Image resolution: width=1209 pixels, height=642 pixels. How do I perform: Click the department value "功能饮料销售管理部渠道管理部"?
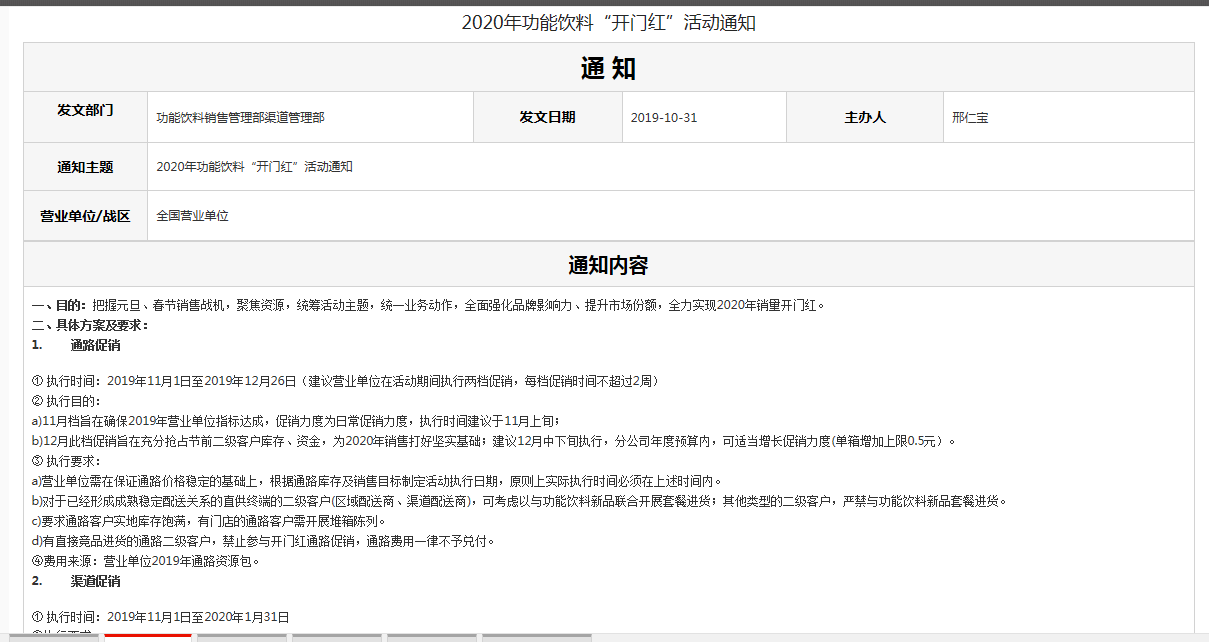(240, 118)
